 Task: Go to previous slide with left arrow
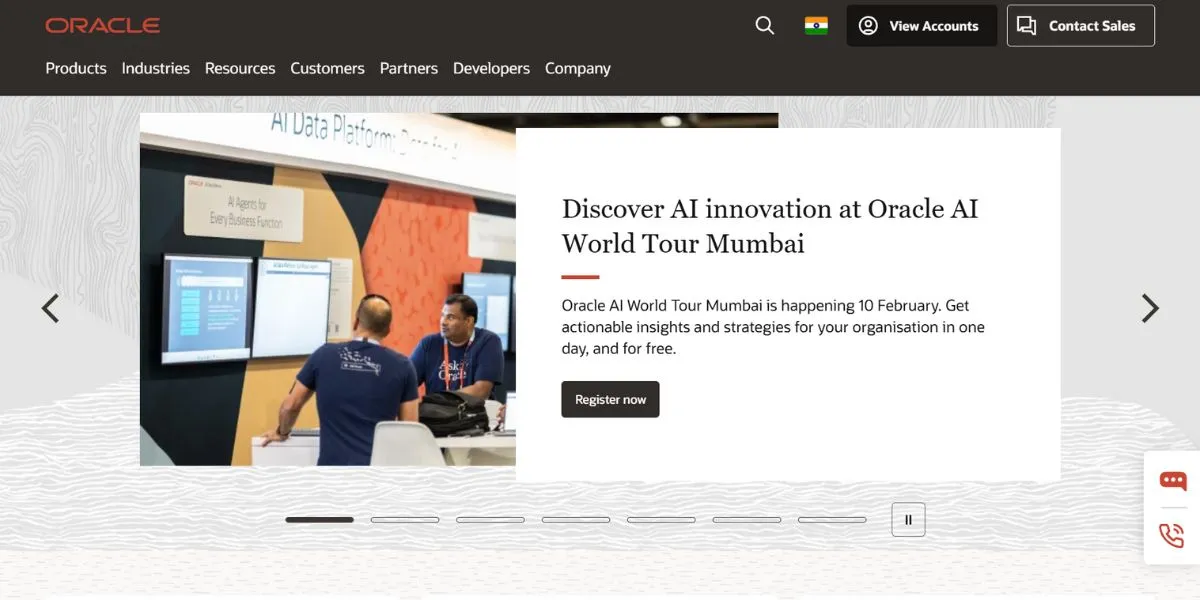(50, 308)
